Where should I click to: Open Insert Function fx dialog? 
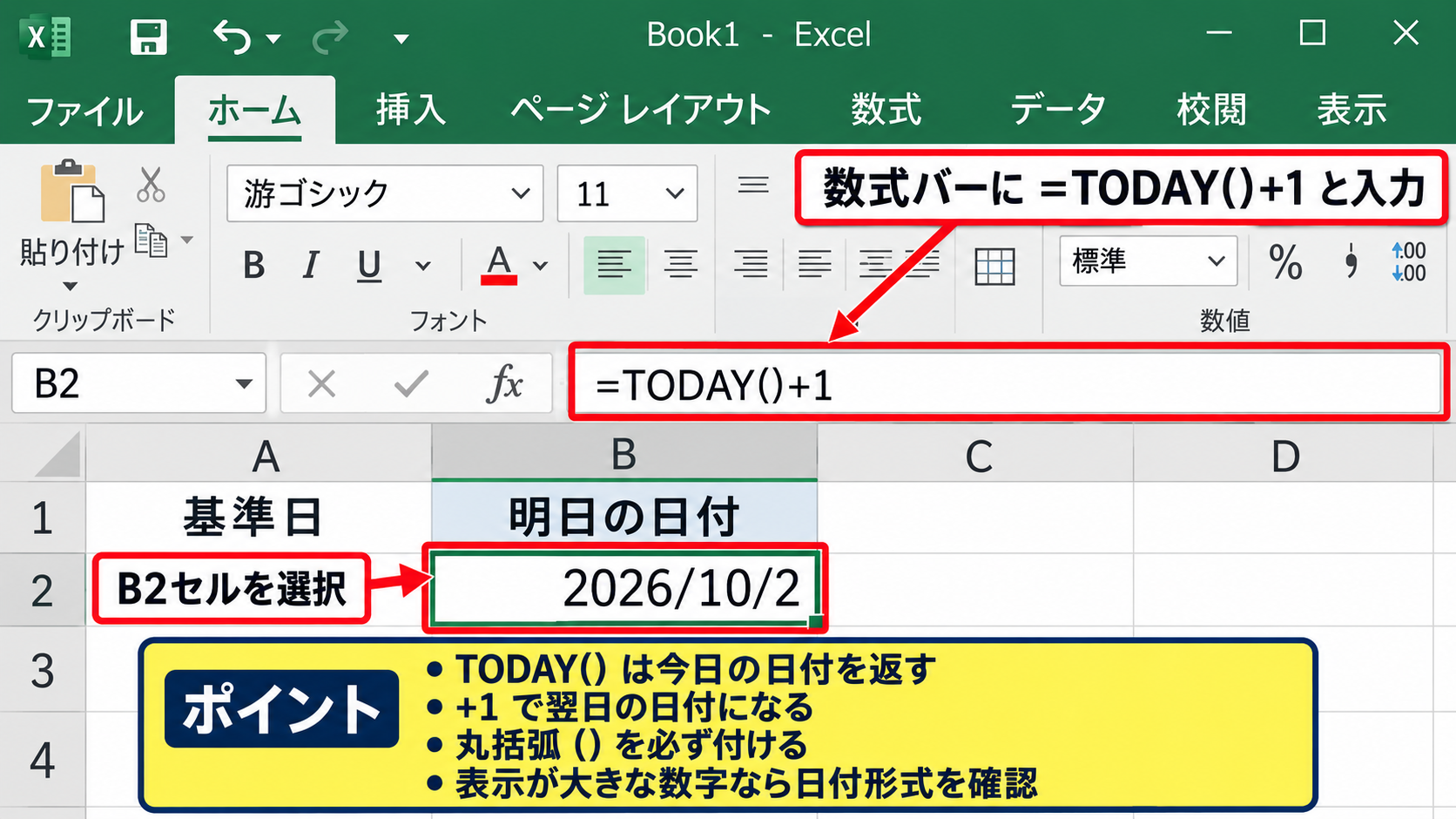point(506,383)
